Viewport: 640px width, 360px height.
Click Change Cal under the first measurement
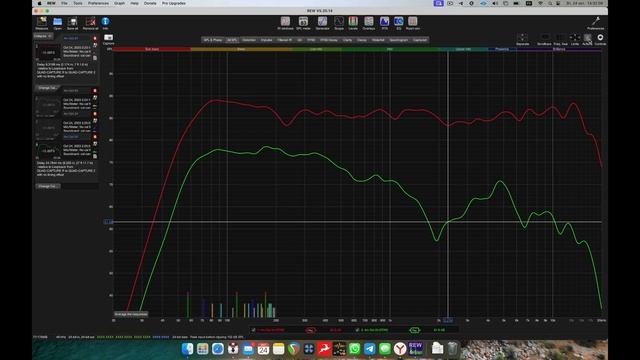[47, 88]
